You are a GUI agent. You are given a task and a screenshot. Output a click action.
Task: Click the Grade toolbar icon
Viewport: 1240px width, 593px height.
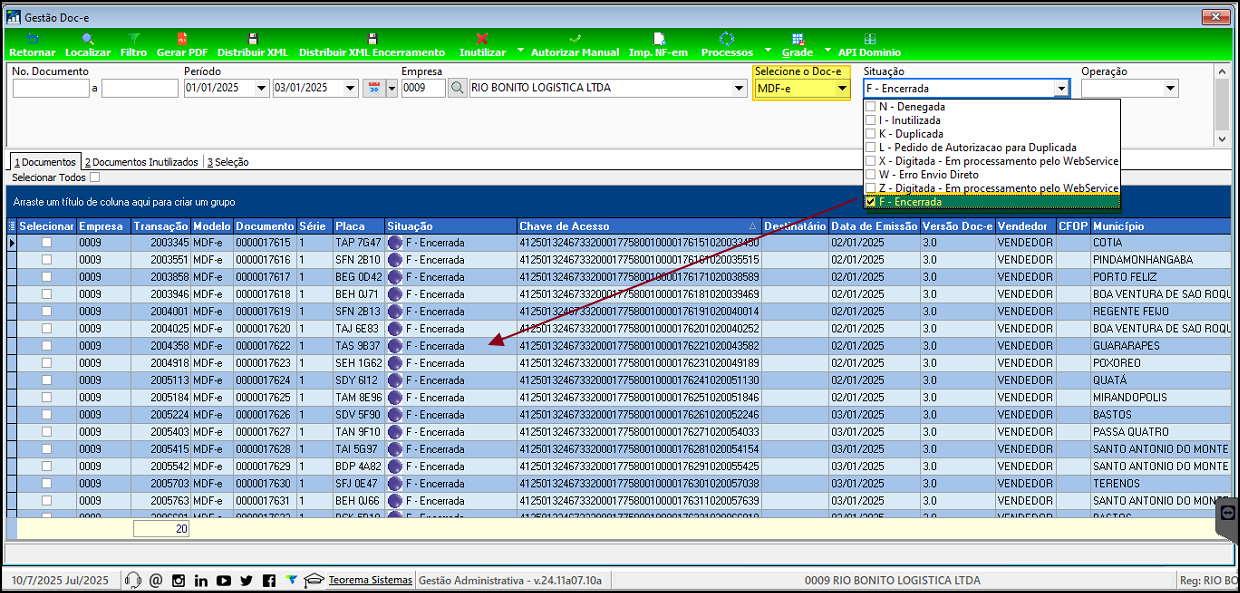point(797,38)
